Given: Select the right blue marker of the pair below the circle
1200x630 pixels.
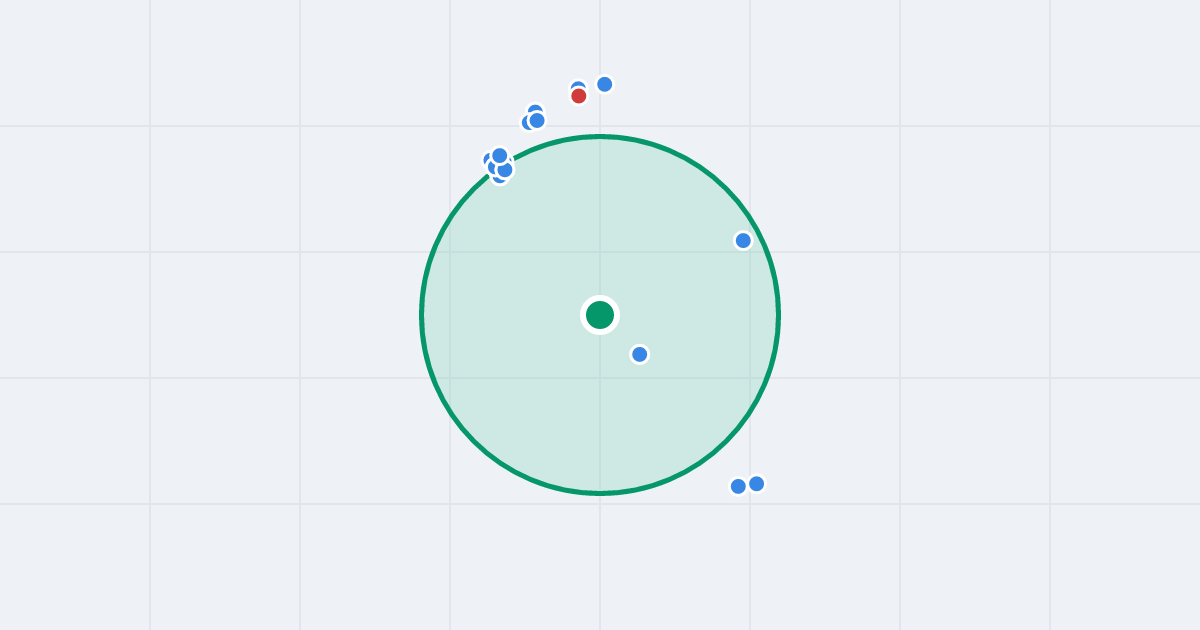Looking at the screenshot, I should 757,484.
